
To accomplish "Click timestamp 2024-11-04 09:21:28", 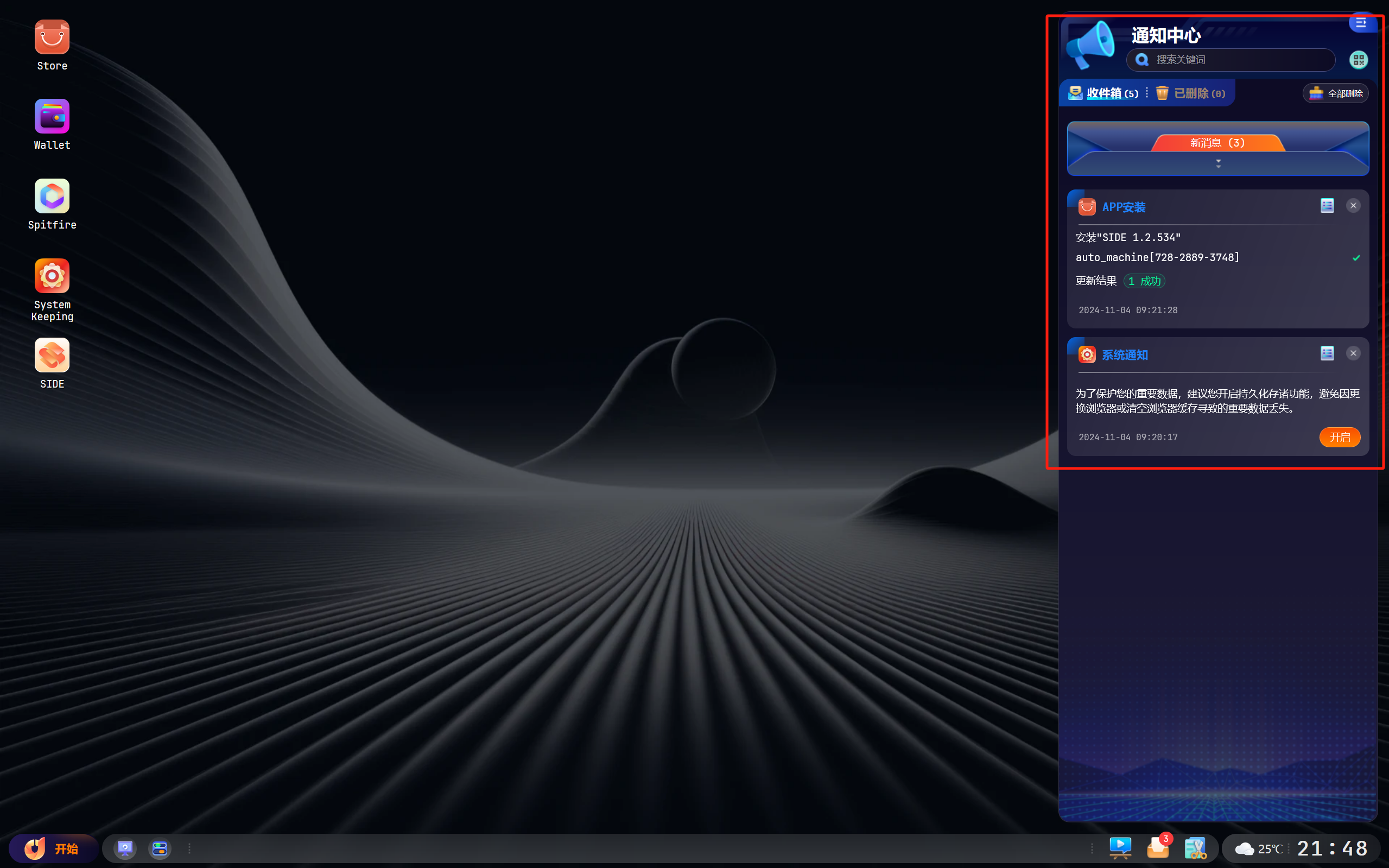I will (x=1128, y=310).
